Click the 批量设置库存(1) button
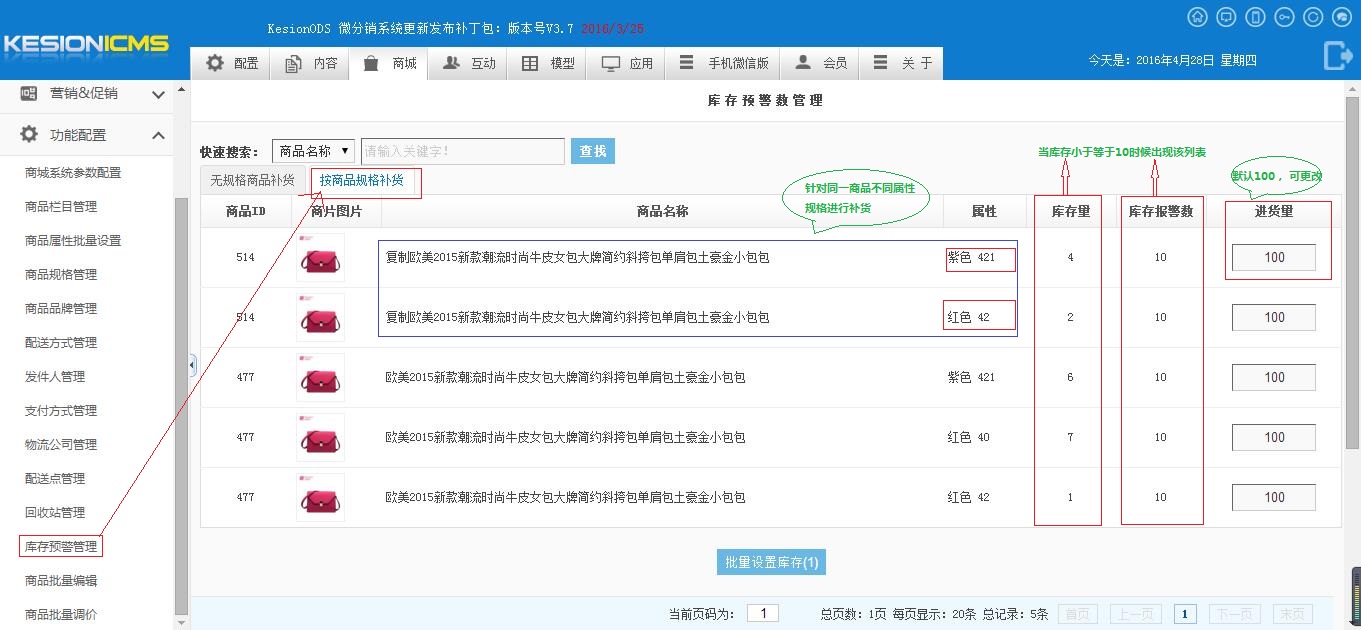Screen dimensions: 1361x630 click(771, 562)
